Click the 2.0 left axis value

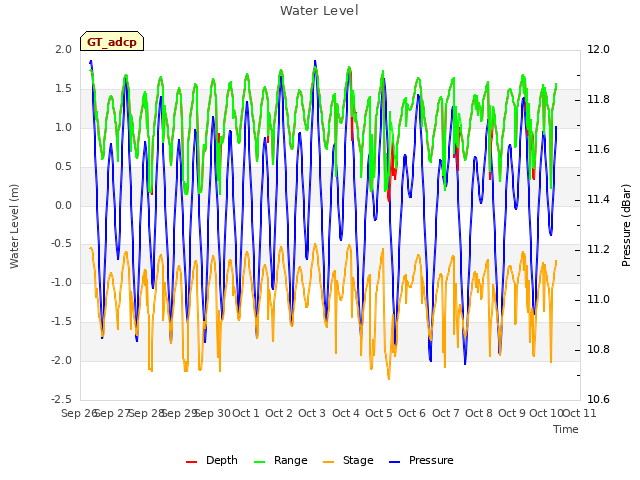[x=63, y=49]
